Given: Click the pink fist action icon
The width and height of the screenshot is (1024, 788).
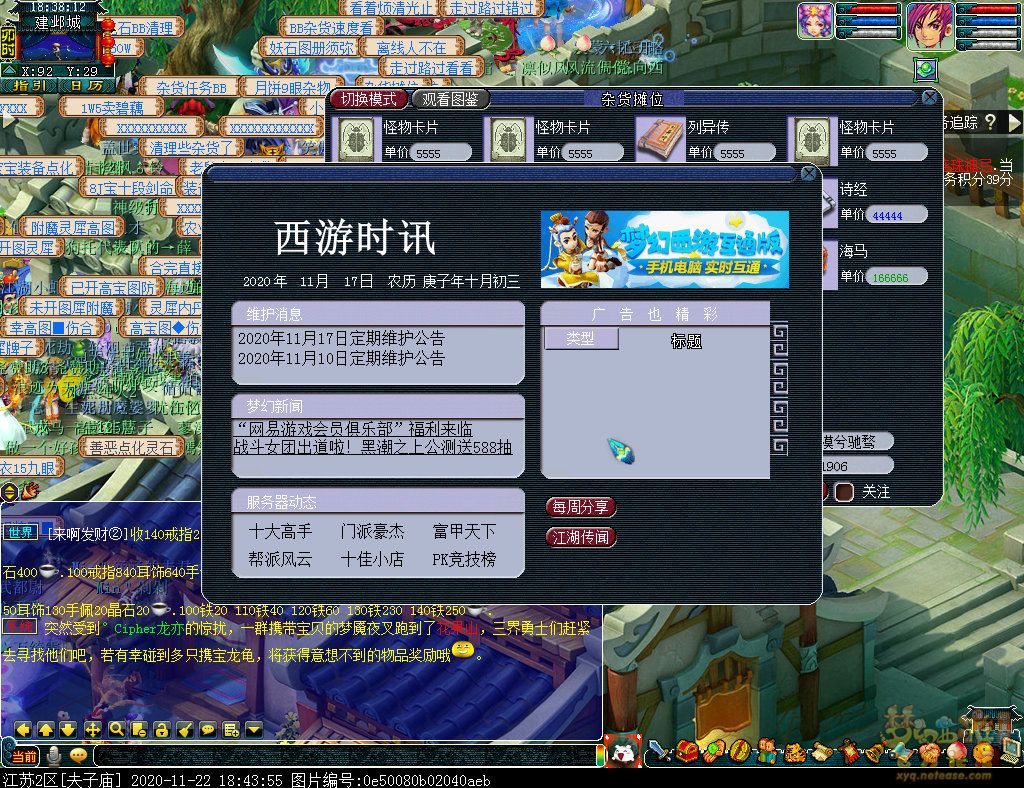Looking at the screenshot, I should click(930, 754).
